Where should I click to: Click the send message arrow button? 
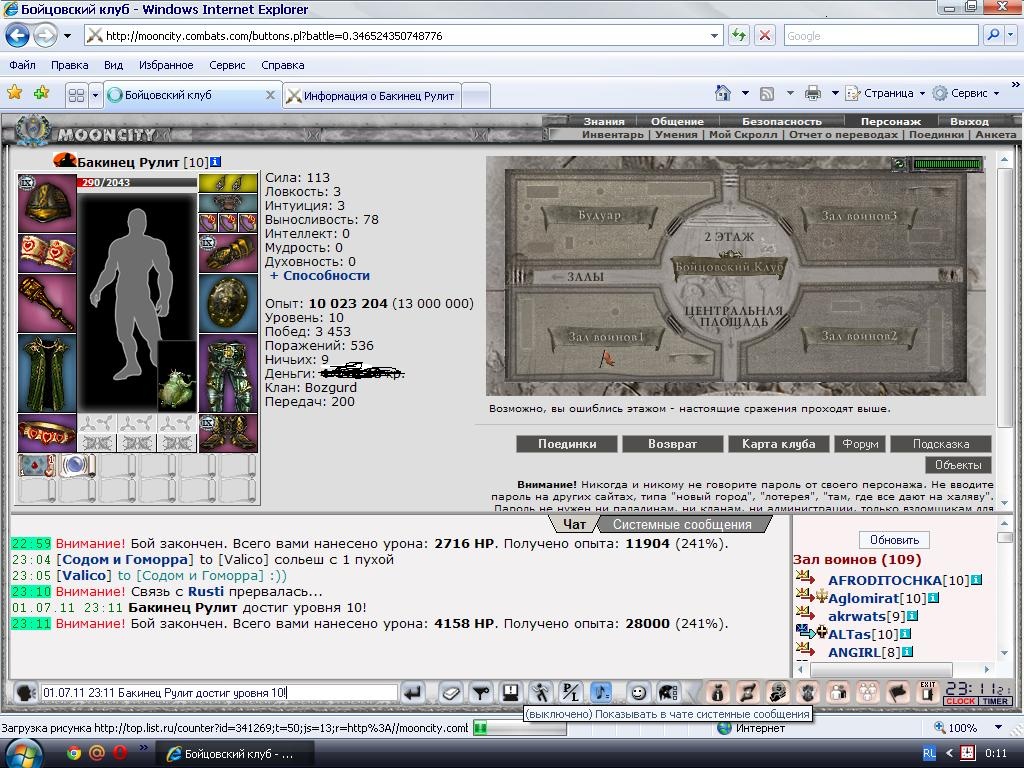click(x=413, y=692)
